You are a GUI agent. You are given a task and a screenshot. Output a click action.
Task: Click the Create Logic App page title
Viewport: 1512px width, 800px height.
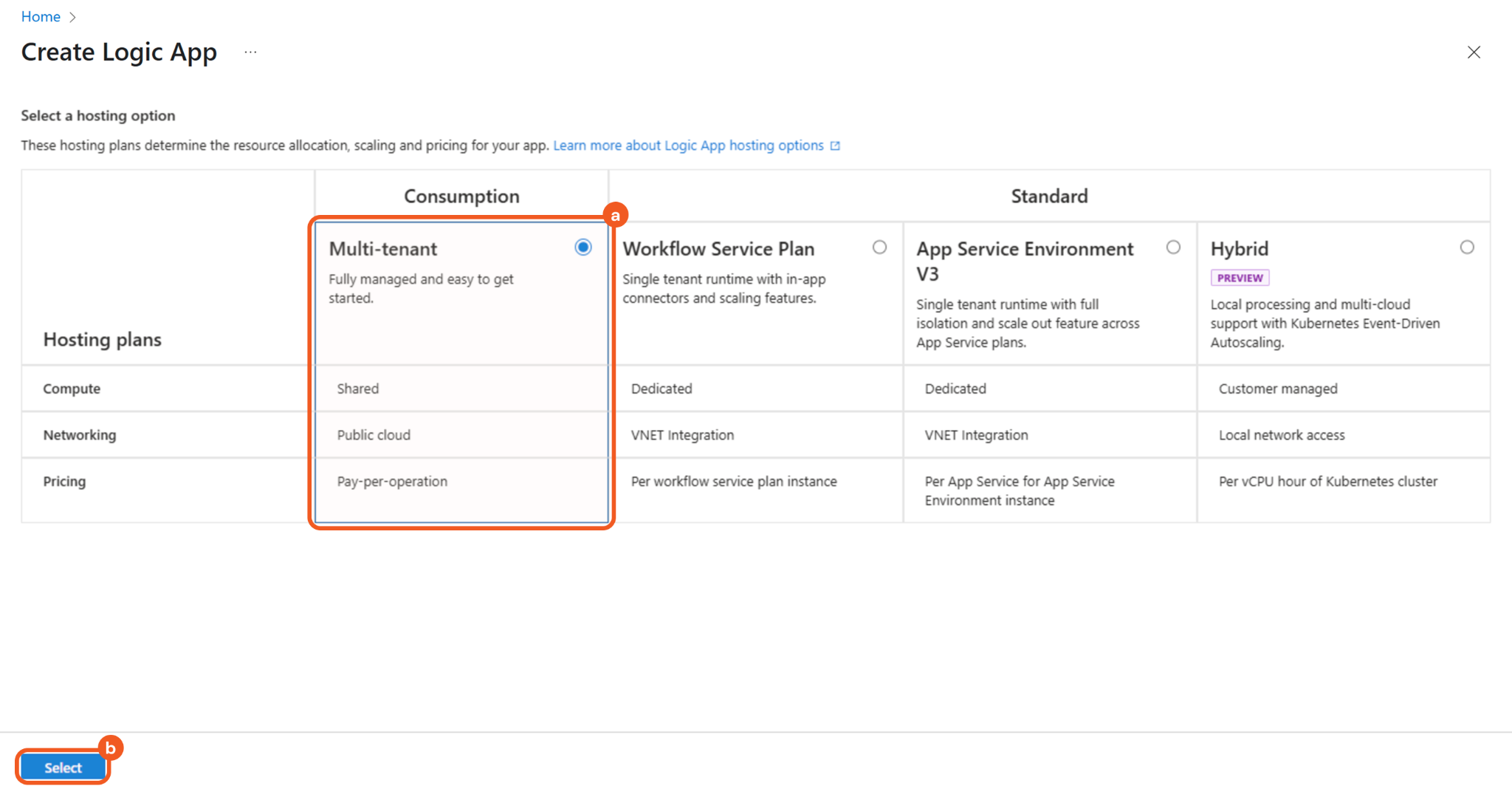coord(119,52)
